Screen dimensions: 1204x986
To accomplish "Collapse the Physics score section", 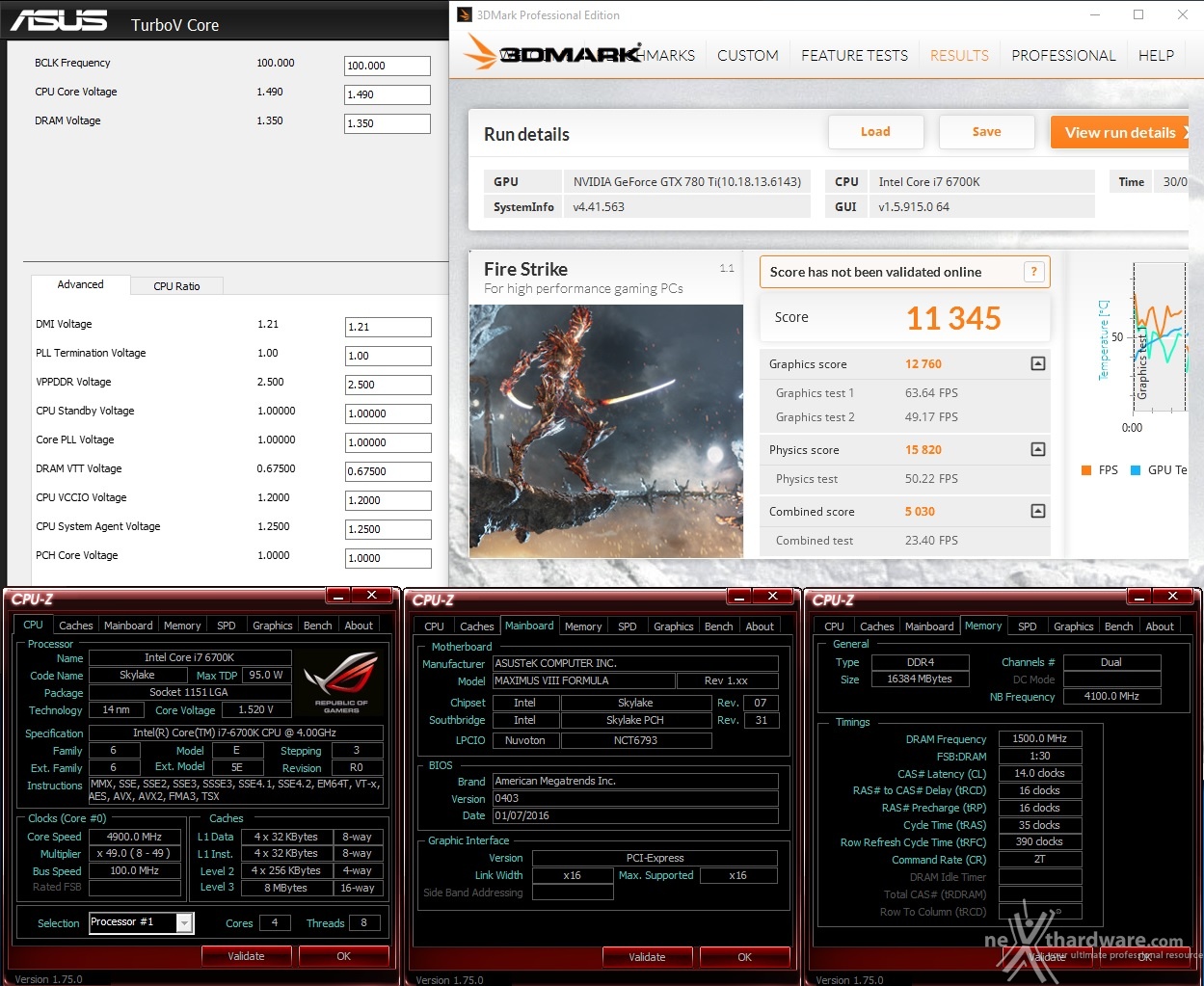I will pos(1038,449).
